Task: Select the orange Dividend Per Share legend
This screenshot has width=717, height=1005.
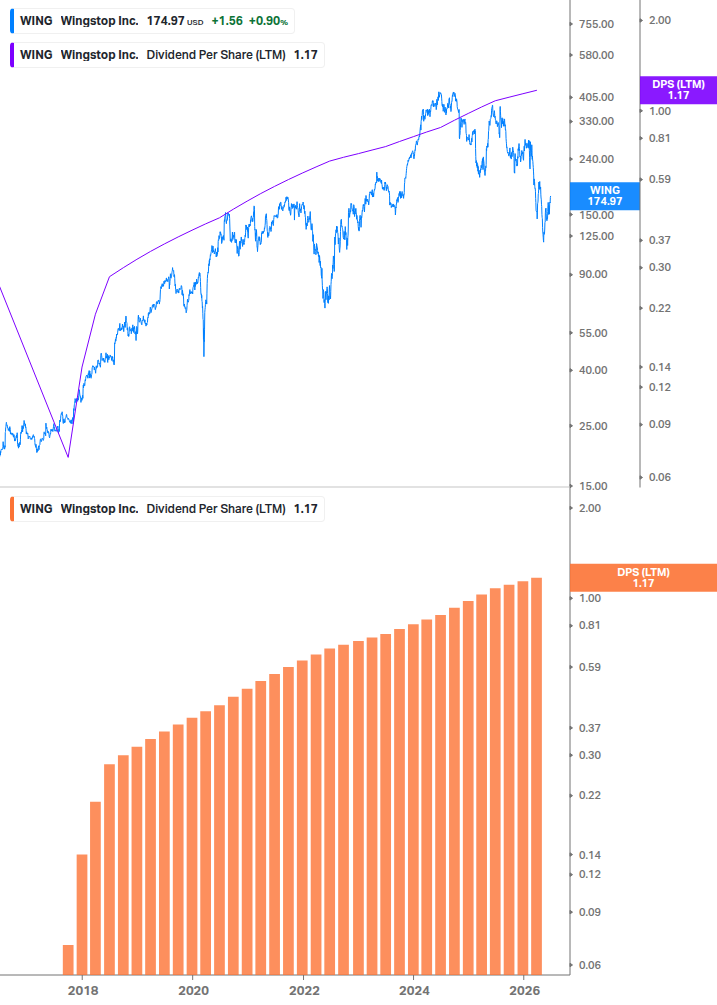Action: [x=168, y=509]
